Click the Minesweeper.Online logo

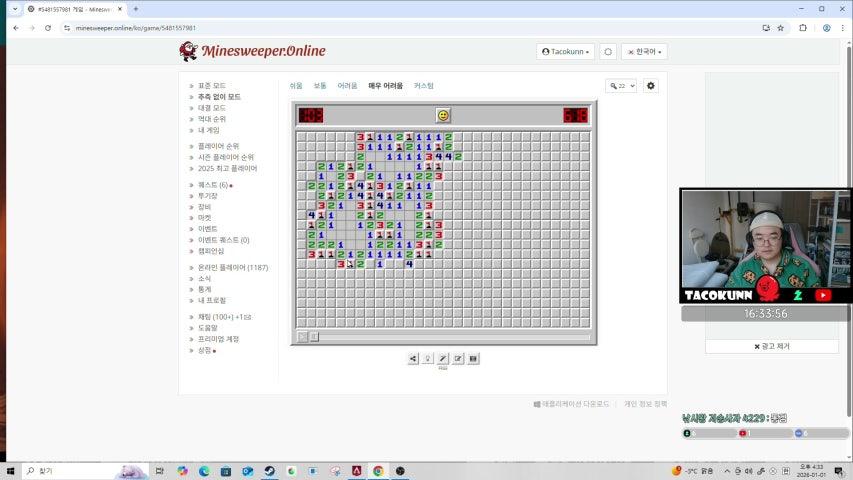[x=252, y=51]
